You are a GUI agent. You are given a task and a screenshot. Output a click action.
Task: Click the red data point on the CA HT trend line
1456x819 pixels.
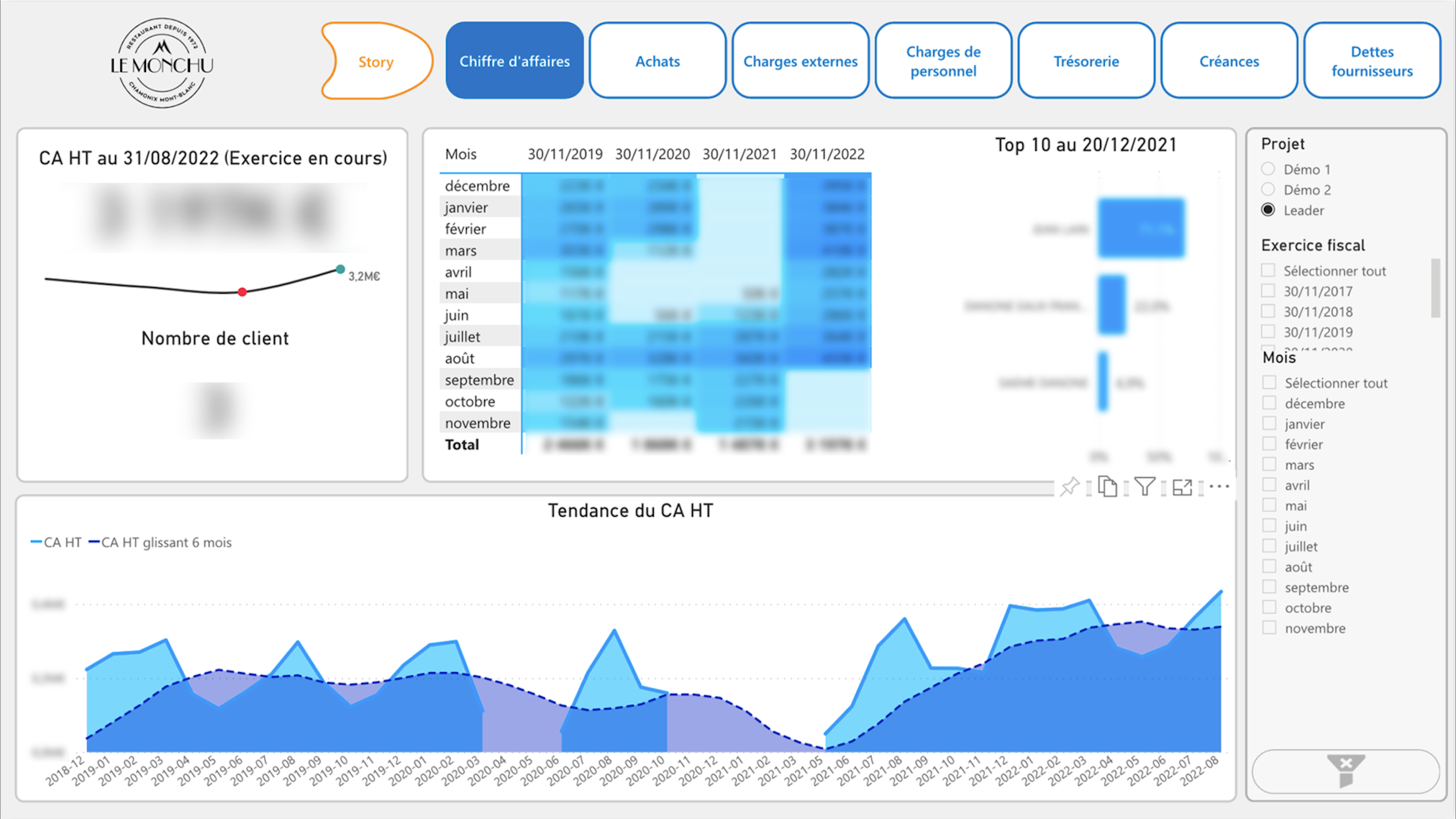point(243,291)
